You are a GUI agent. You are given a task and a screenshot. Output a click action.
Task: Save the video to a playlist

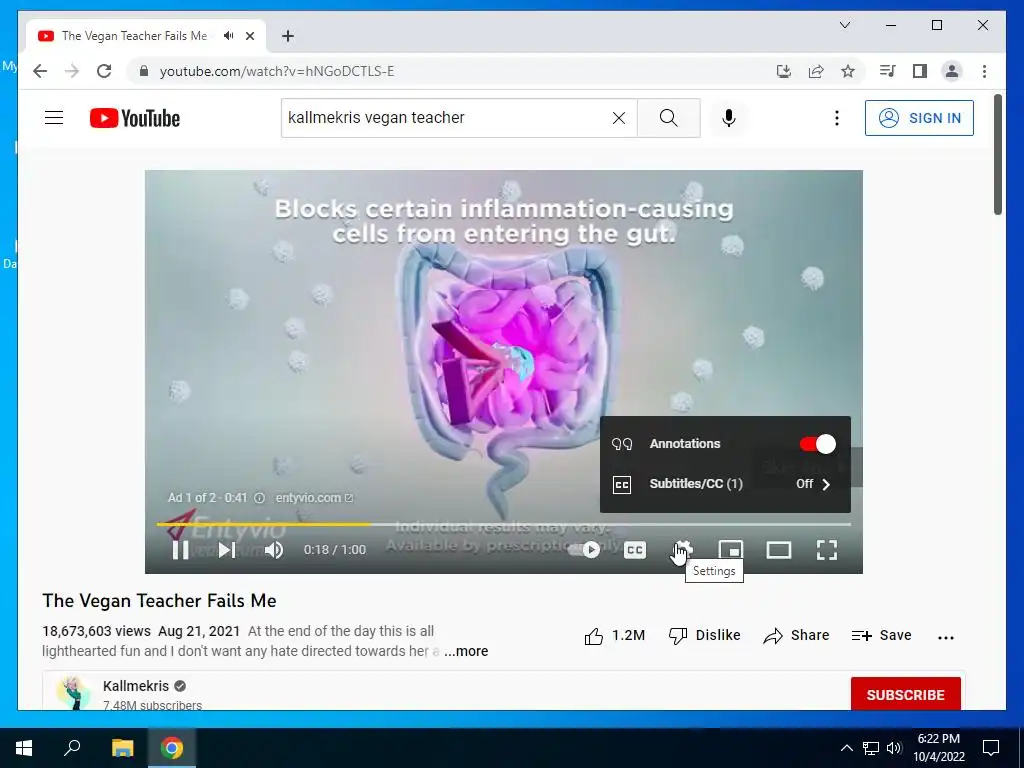coord(882,635)
